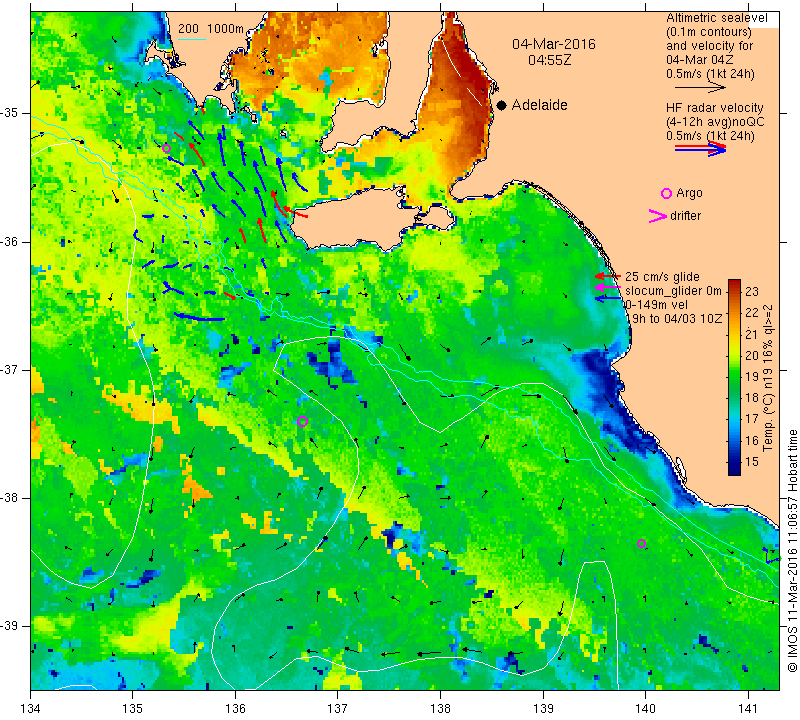Click the longitude axis label 141
800x720 pixels.
click(x=748, y=709)
